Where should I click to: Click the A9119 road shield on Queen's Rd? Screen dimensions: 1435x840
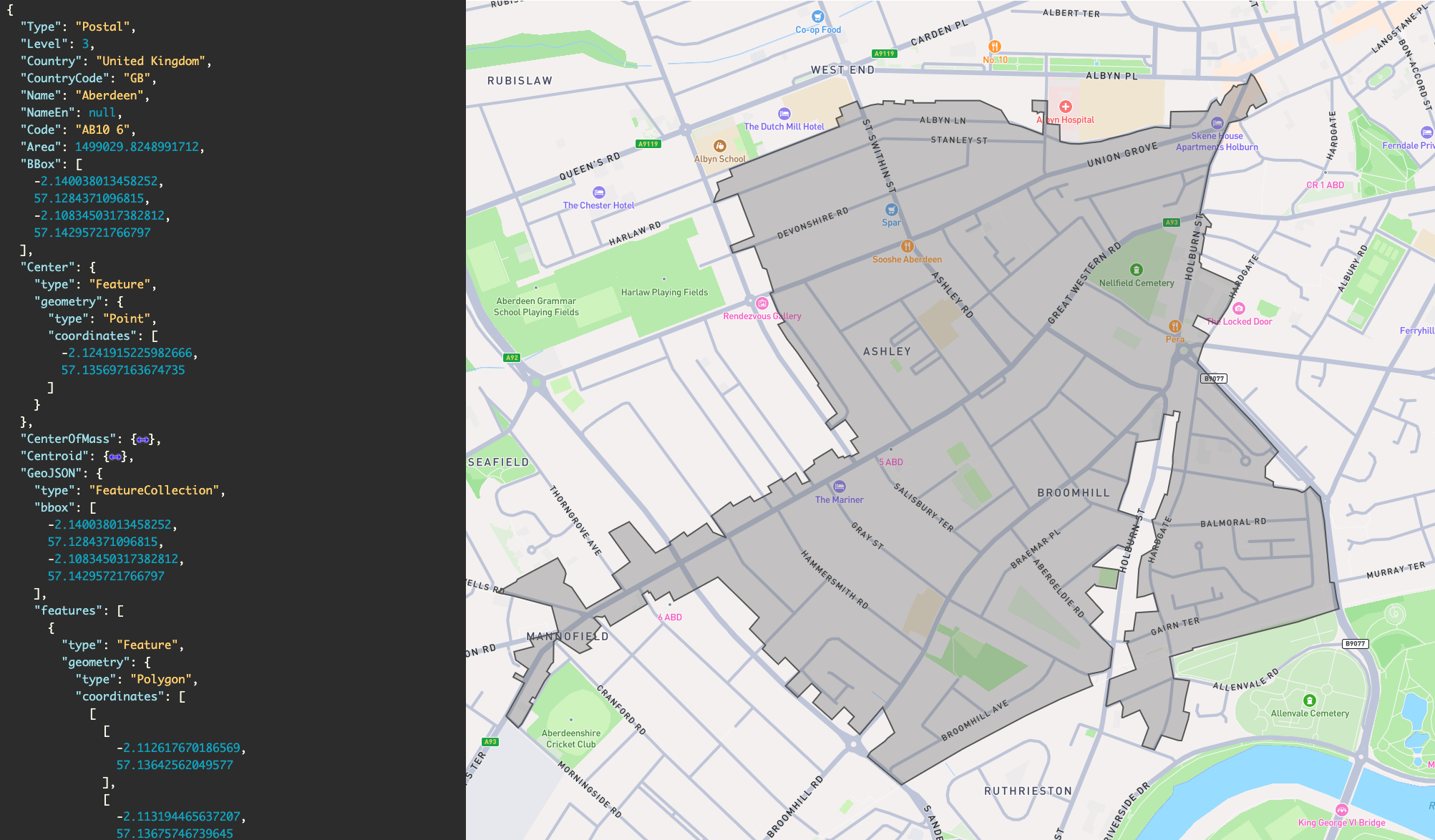pos(648,144)
